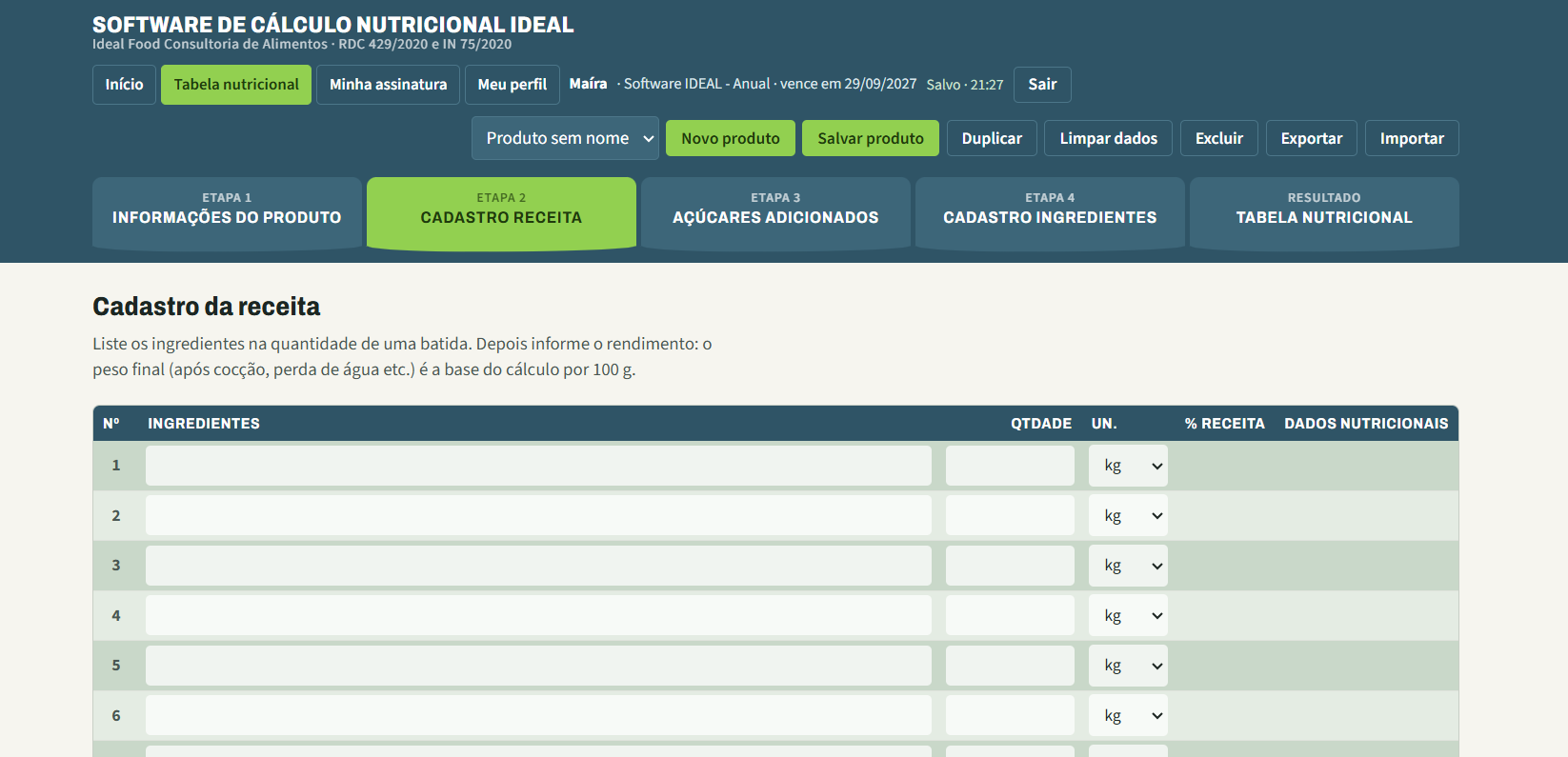The height and width of the screenshot is (757, 1568).
Task: Go to the Início page
Action: coord(124,85)
